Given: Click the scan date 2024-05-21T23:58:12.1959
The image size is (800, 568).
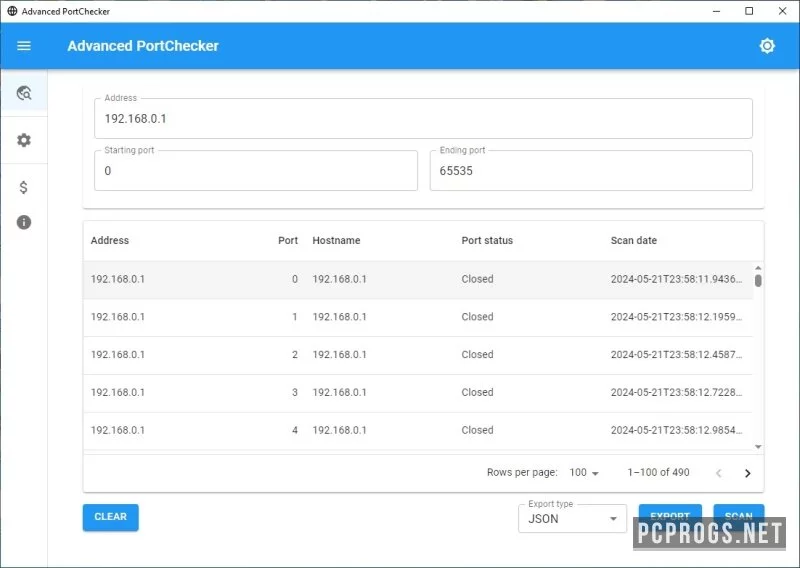Looking at the screenshot, I should pos(676,317).
